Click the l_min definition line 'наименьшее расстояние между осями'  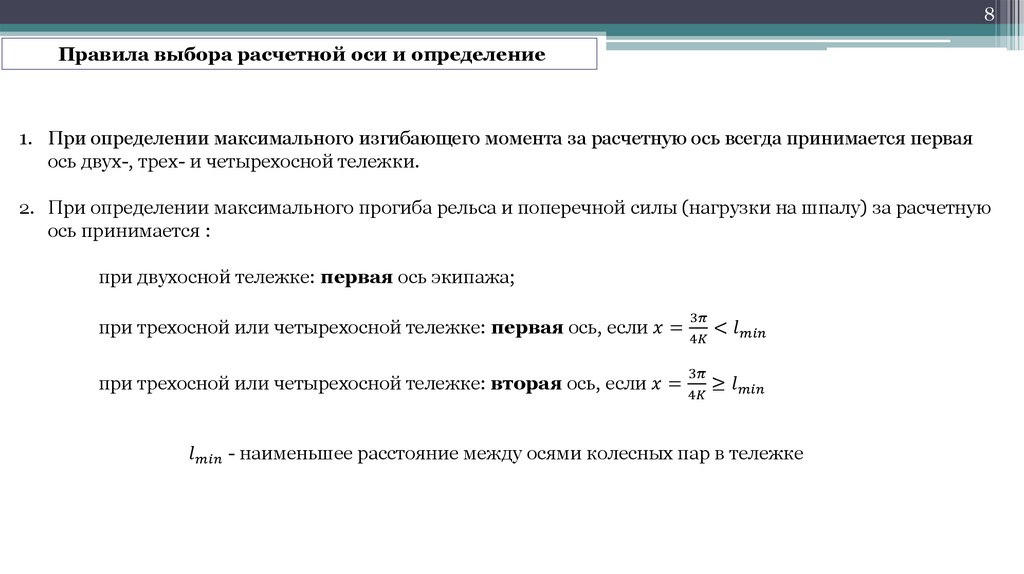point(496,454)
